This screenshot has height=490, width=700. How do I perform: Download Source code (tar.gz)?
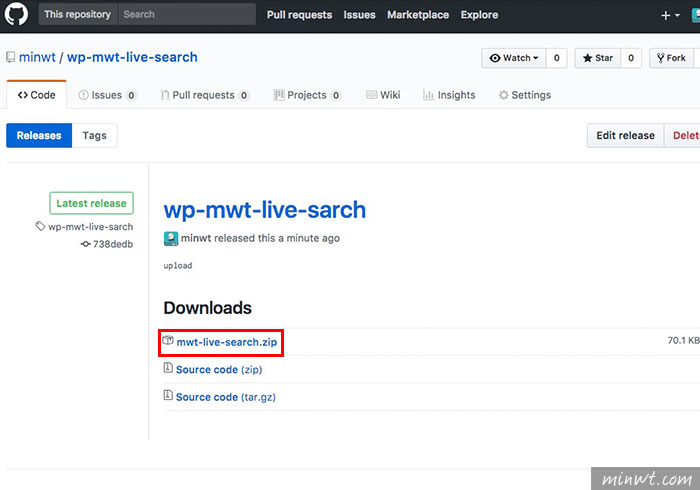[225, 397]
